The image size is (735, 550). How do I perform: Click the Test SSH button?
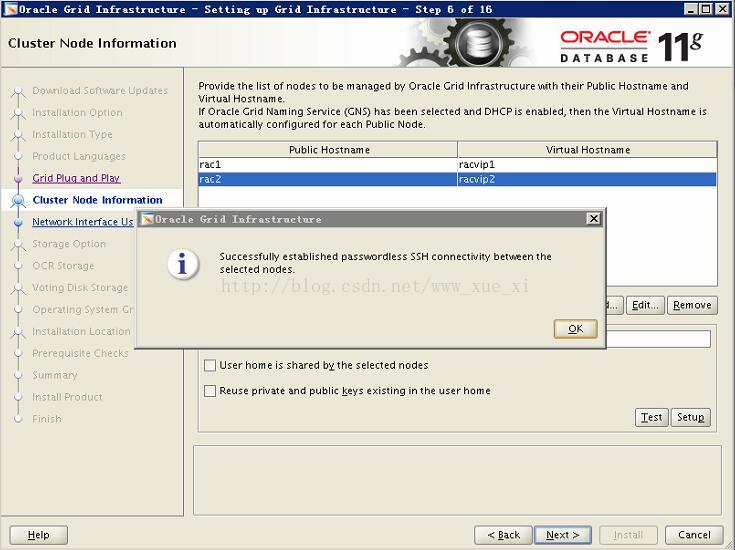(x=652, y=417)
